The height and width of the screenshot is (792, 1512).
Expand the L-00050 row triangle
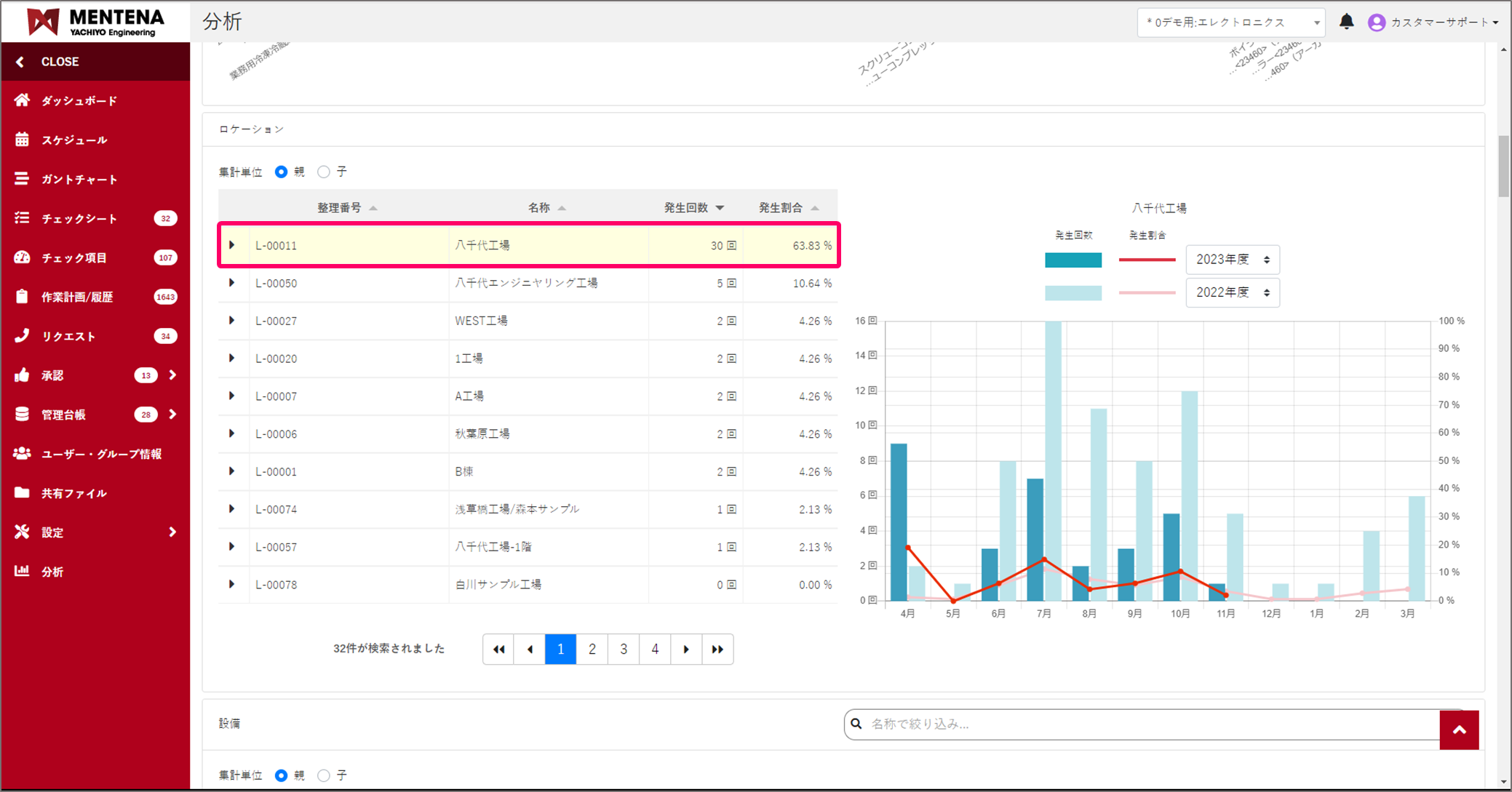click(232, 283)
